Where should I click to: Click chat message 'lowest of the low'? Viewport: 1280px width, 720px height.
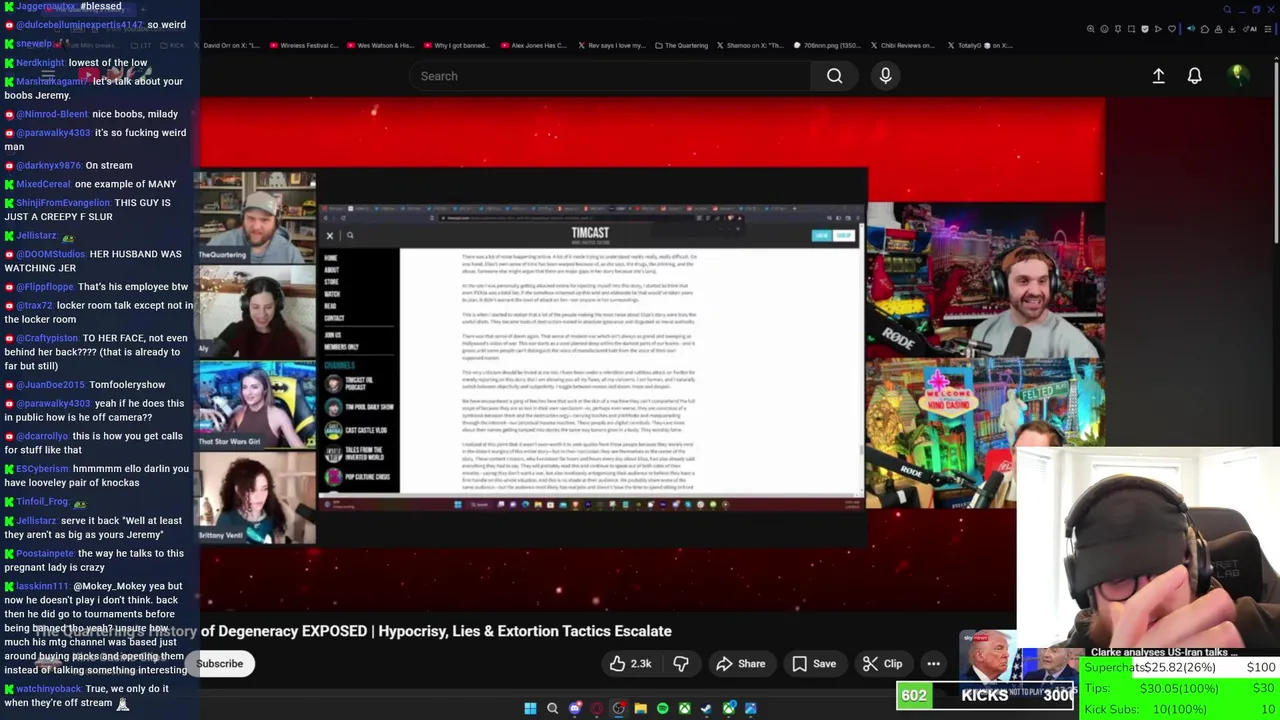point(108,62)
